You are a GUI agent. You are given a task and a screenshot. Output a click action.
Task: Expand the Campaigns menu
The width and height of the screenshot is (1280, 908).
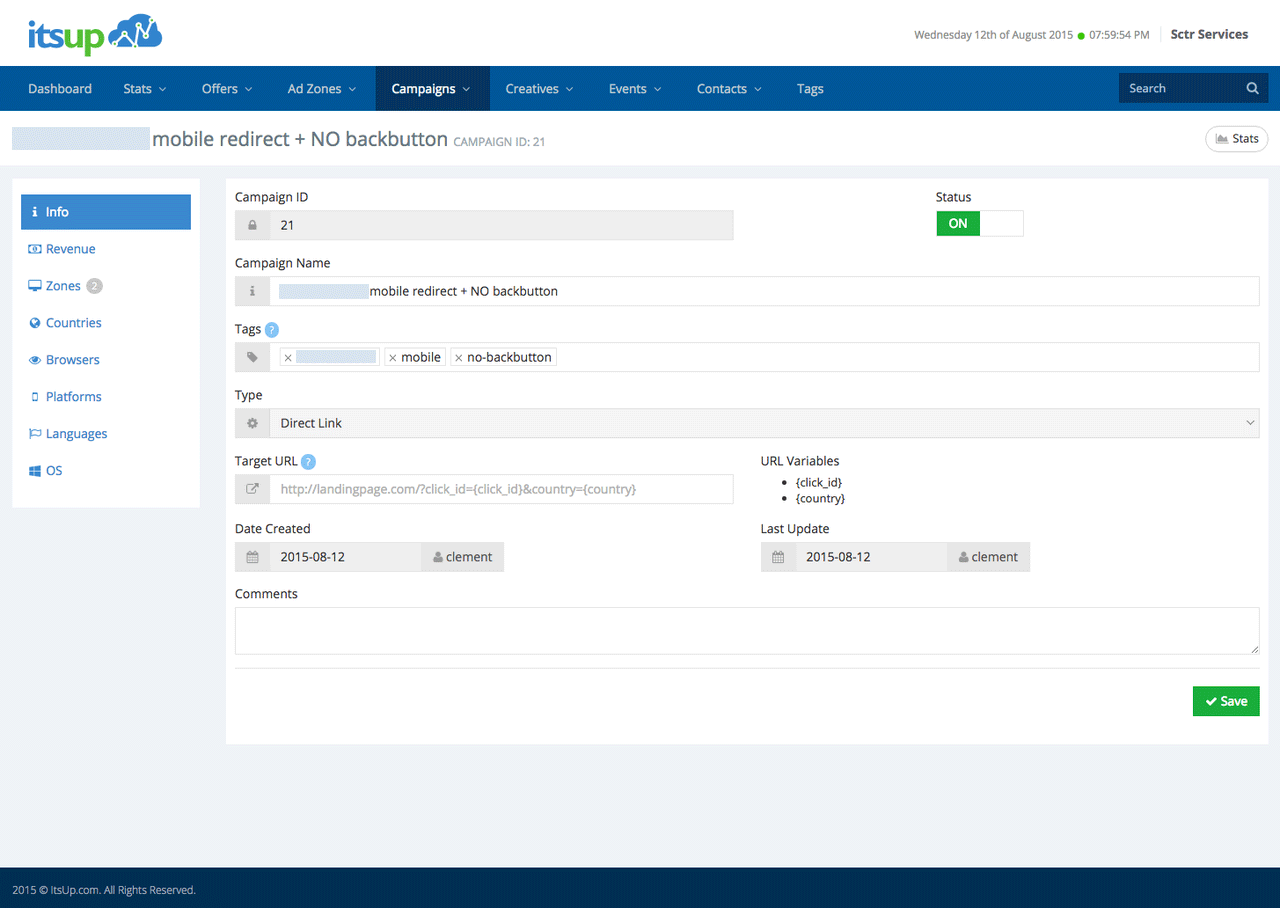pos(431,89)
